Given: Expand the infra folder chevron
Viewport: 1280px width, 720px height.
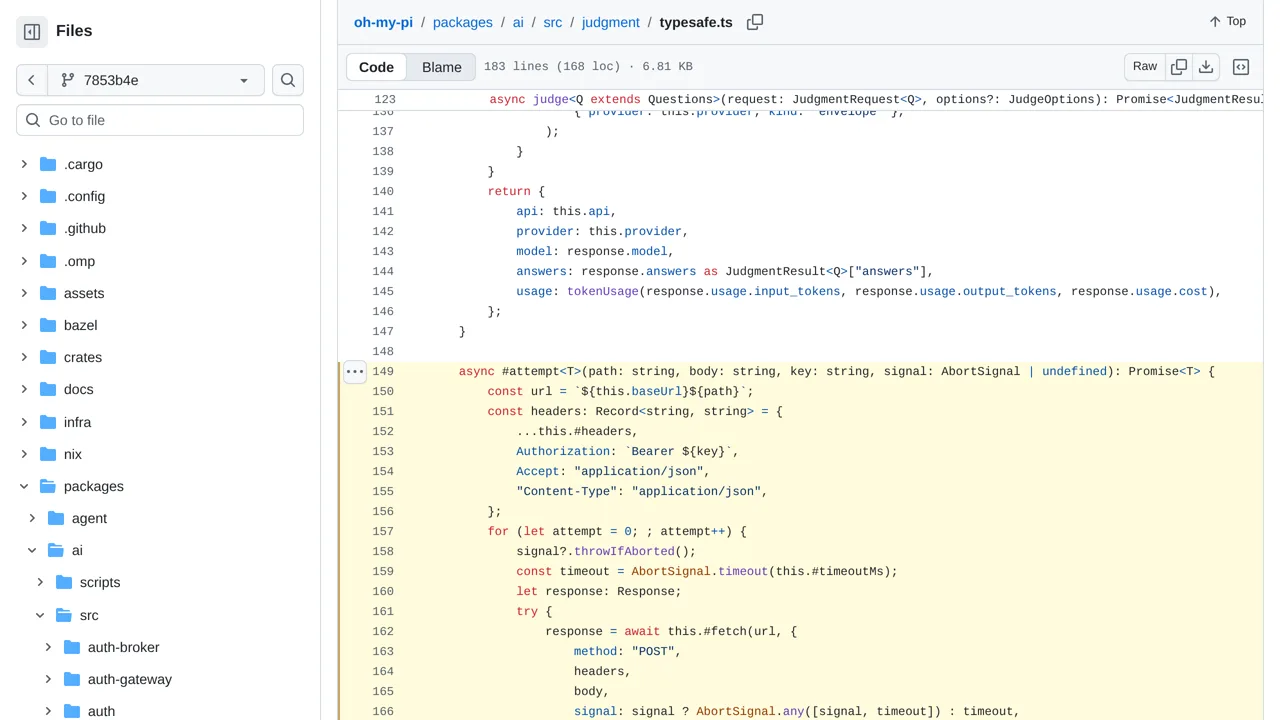Looking at the screenshot, I should click(24, 422).
